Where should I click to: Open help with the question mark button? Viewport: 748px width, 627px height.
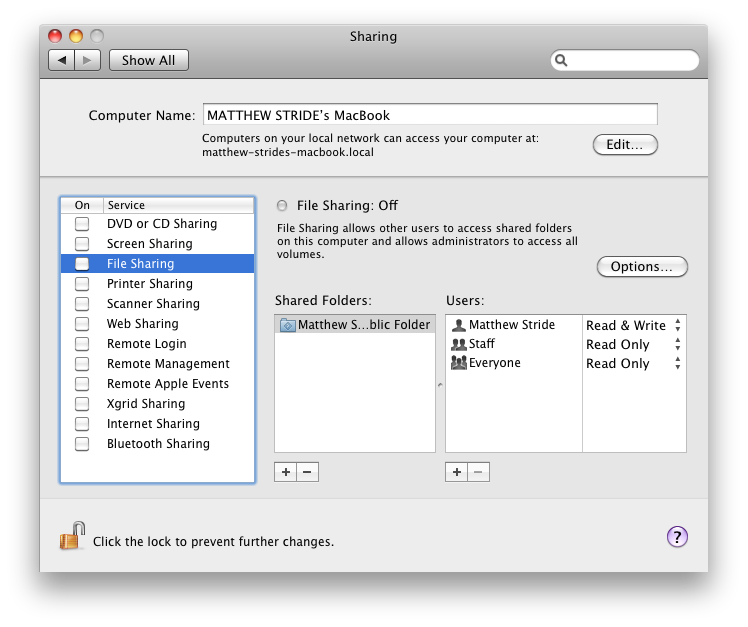[x=677, y=537]
